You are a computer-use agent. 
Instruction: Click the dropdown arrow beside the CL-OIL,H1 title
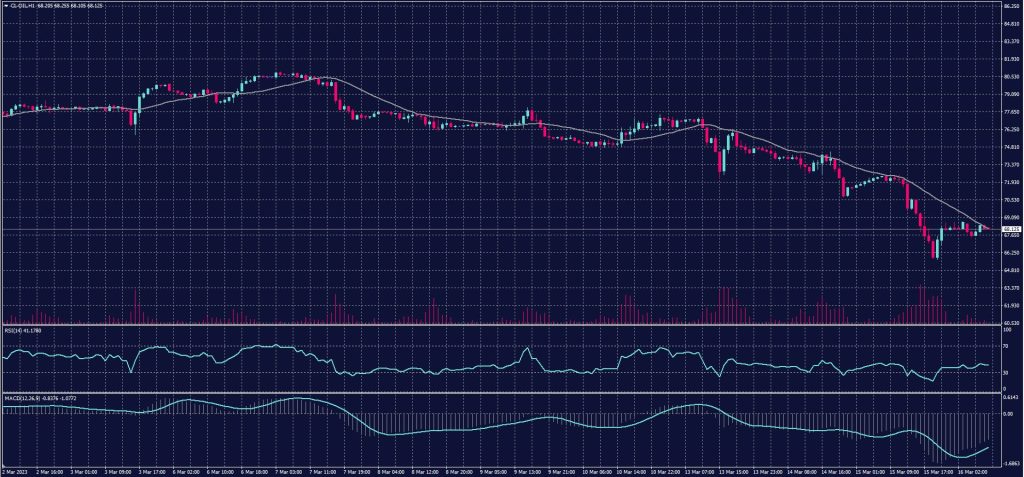point(5,5)
